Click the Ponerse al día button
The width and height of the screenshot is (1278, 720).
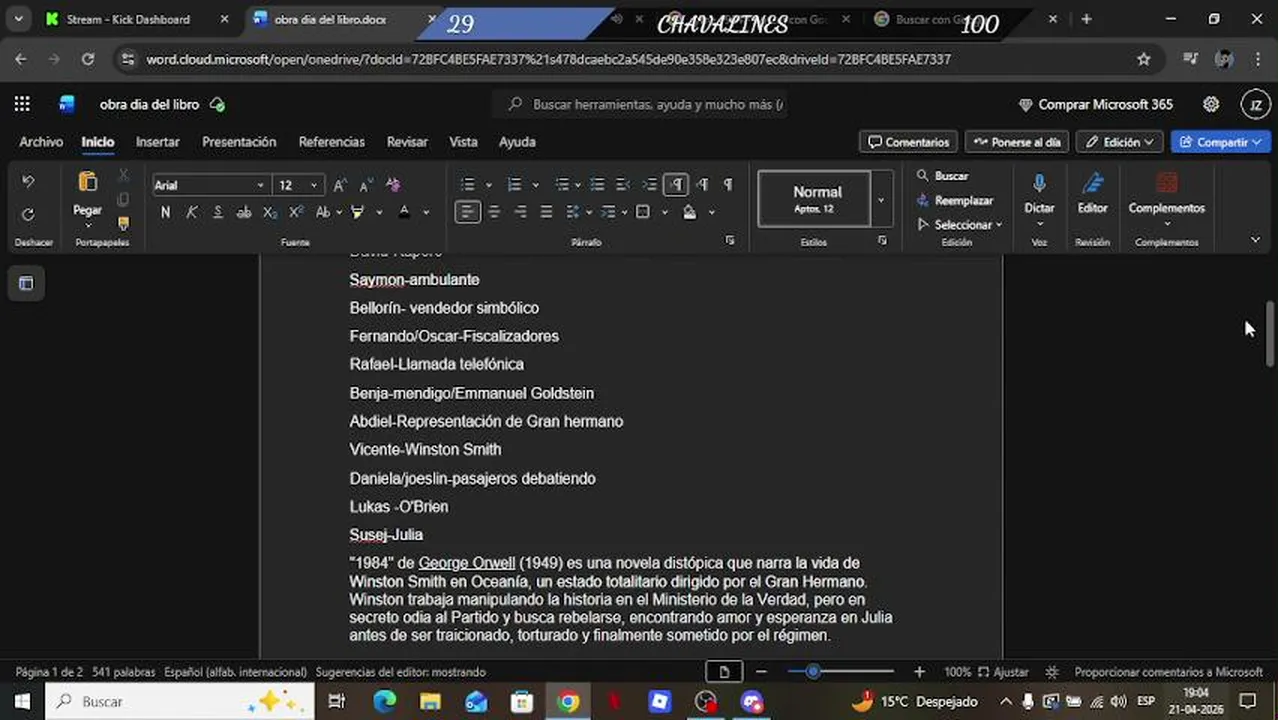[x=1017, y=142]
